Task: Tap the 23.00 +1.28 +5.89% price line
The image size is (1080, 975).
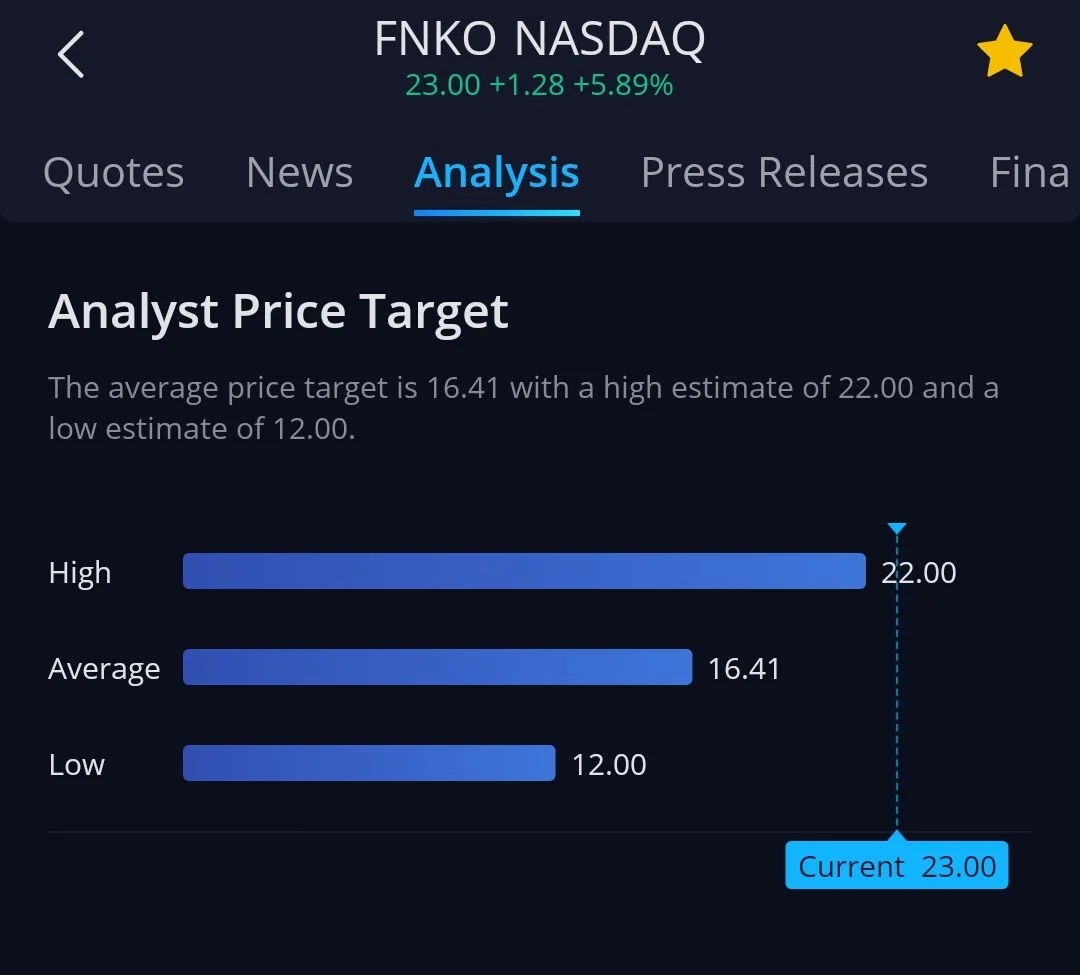Action: pos(539,85)
